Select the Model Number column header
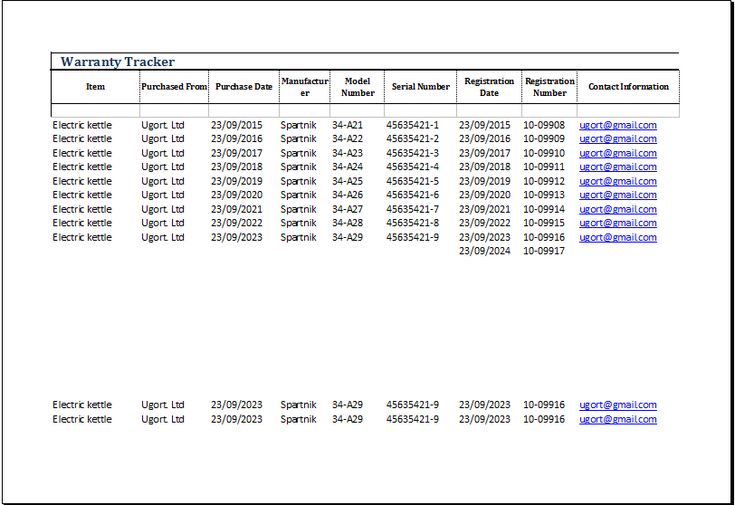 357,87
